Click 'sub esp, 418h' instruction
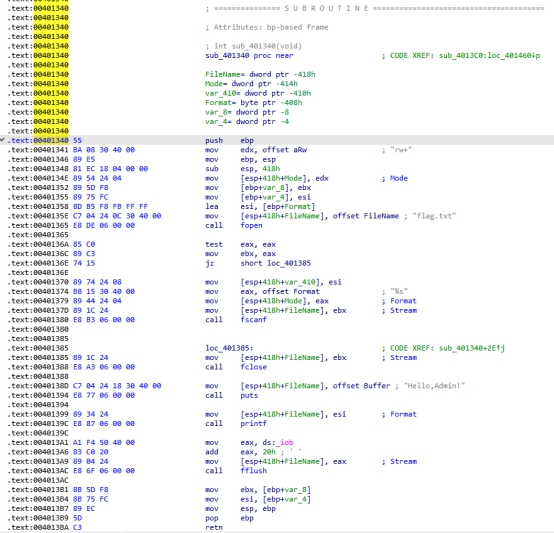 (242, 168)
